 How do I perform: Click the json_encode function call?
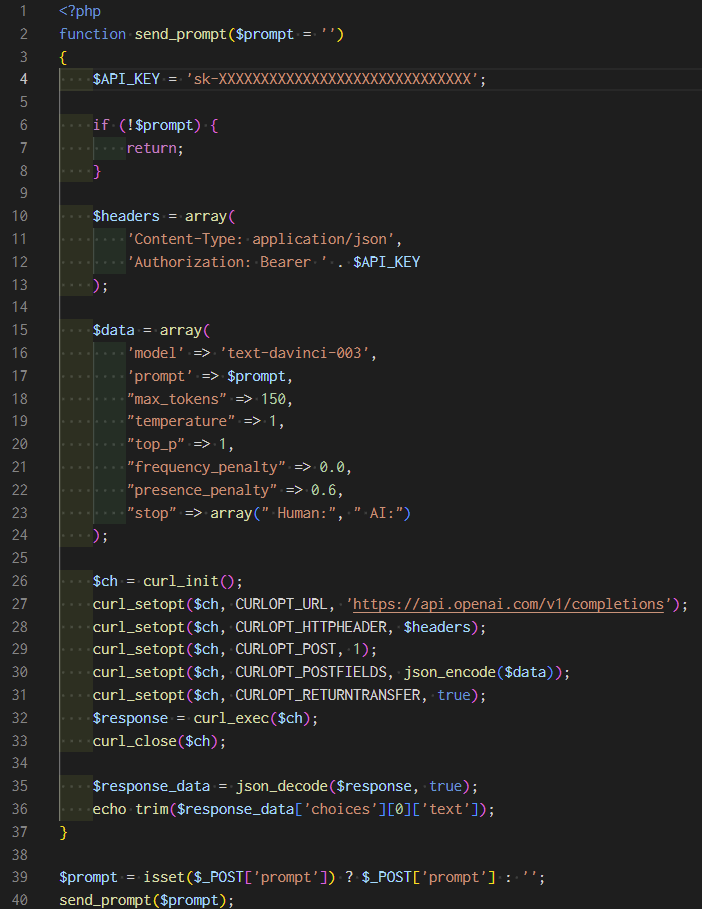pos(450,672)
